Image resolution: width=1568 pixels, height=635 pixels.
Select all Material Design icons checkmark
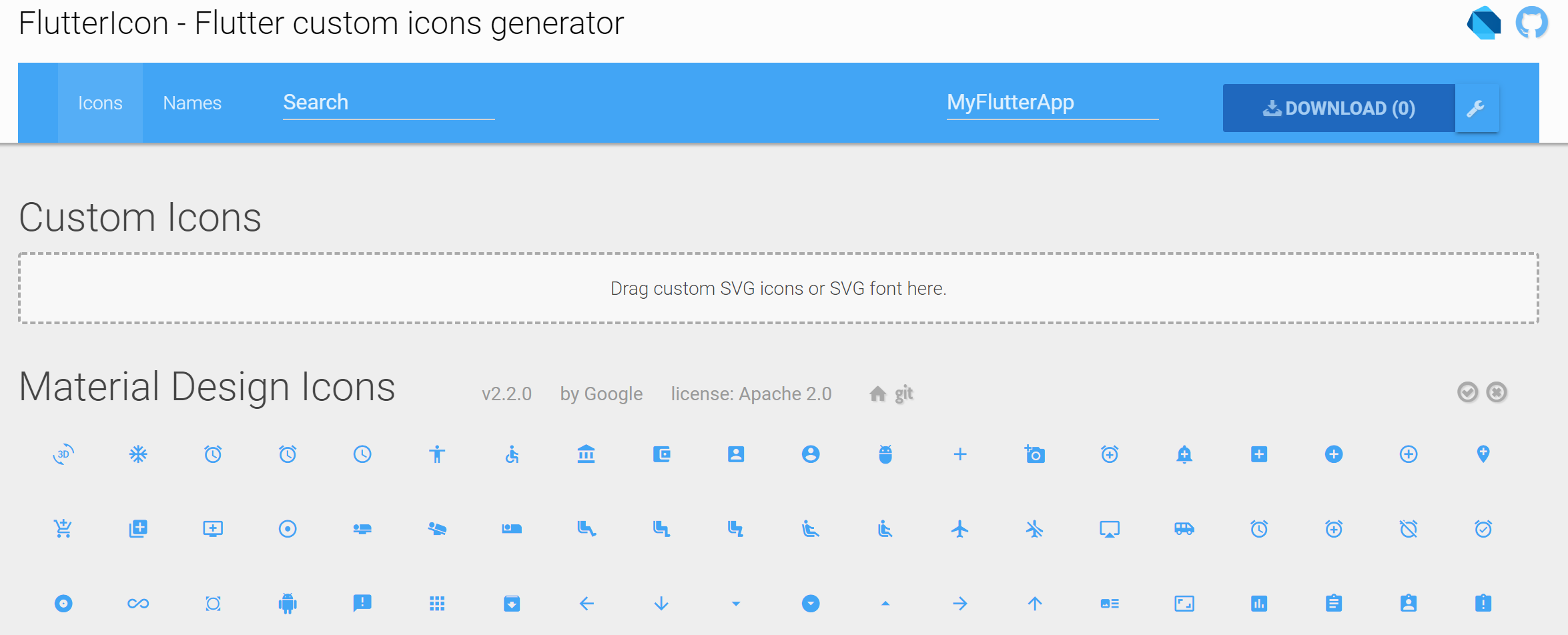(x=1467, y=393)
